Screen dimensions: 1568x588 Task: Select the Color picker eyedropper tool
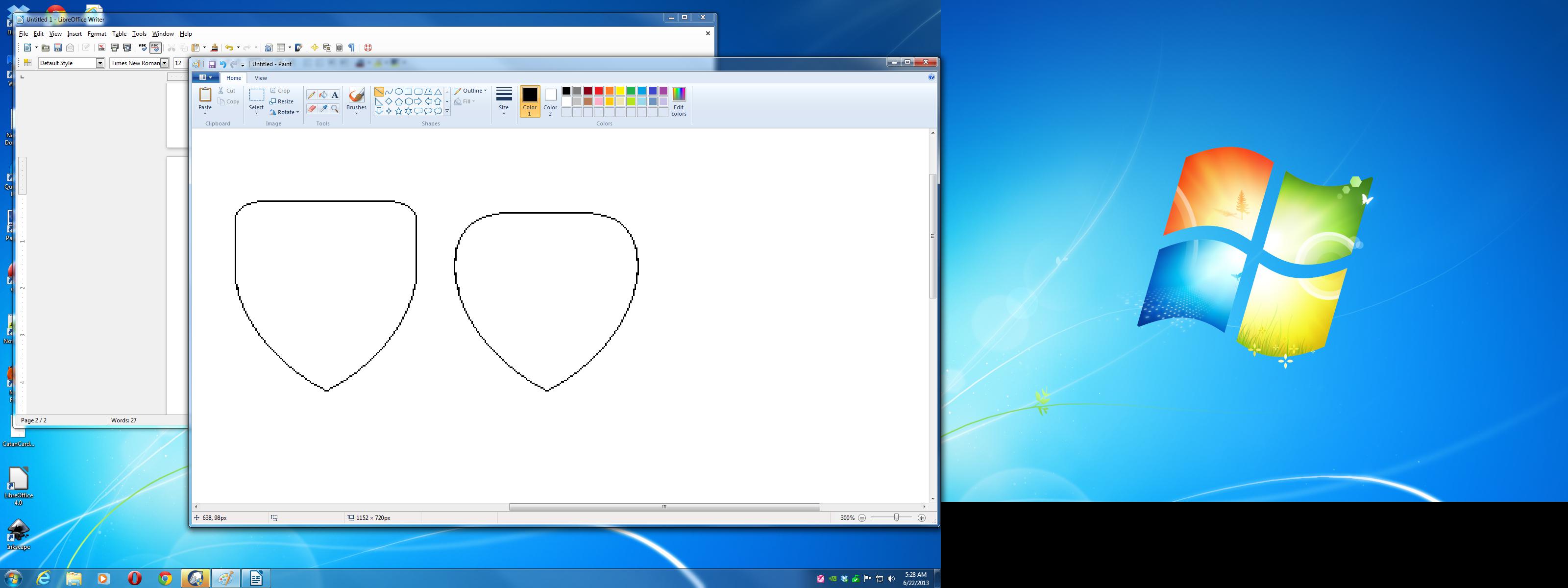(x=323, y=108)
